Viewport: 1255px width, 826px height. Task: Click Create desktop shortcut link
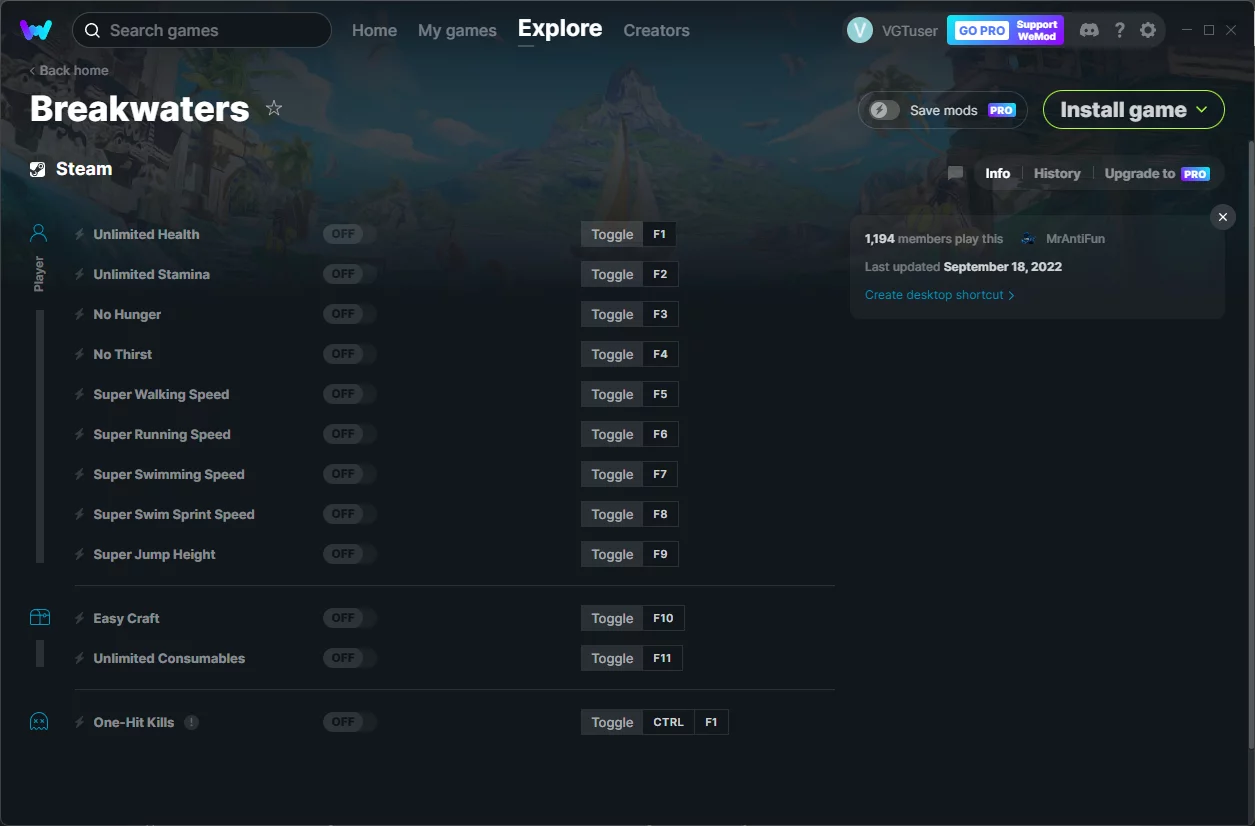coord(939,295)
